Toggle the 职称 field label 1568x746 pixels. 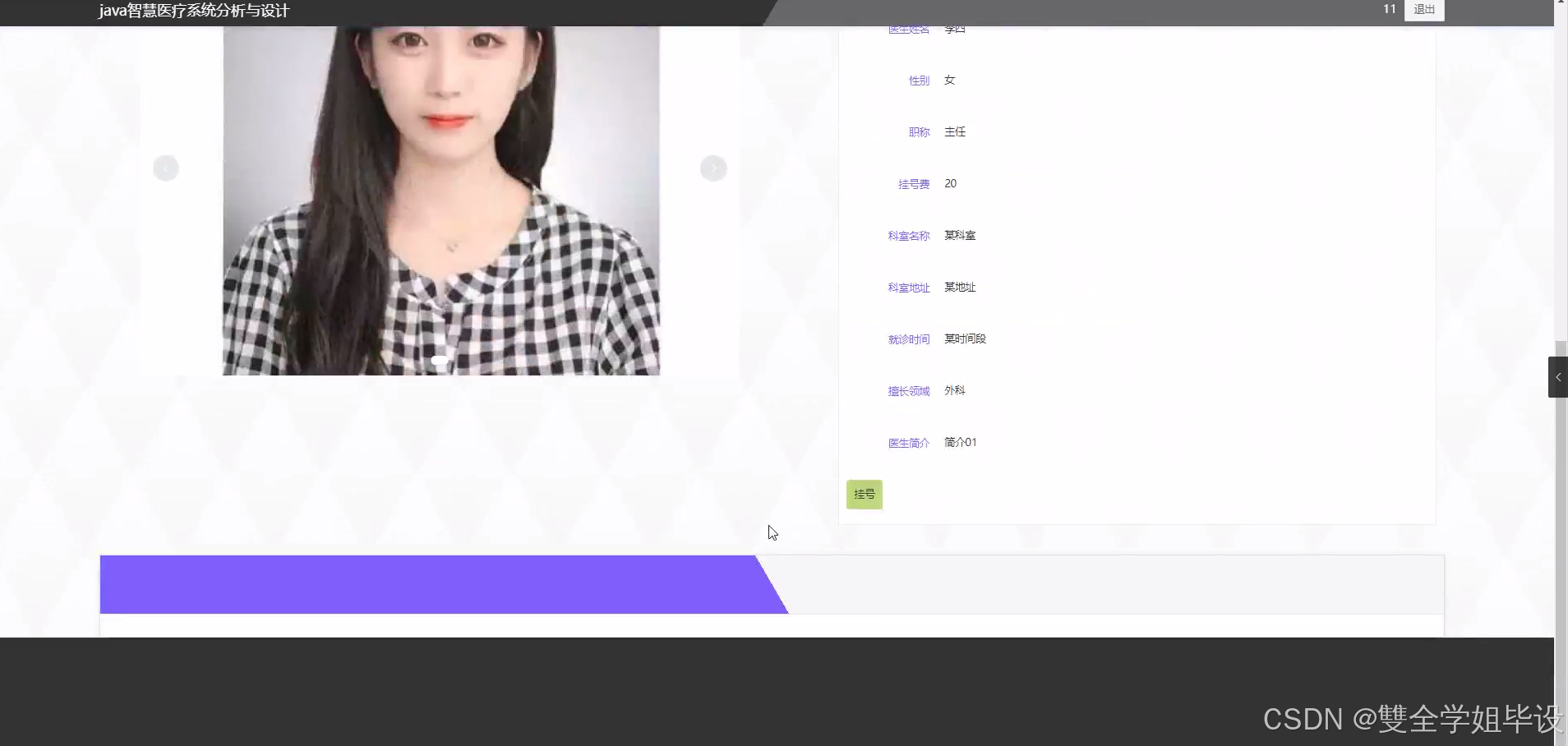point(918,131)
